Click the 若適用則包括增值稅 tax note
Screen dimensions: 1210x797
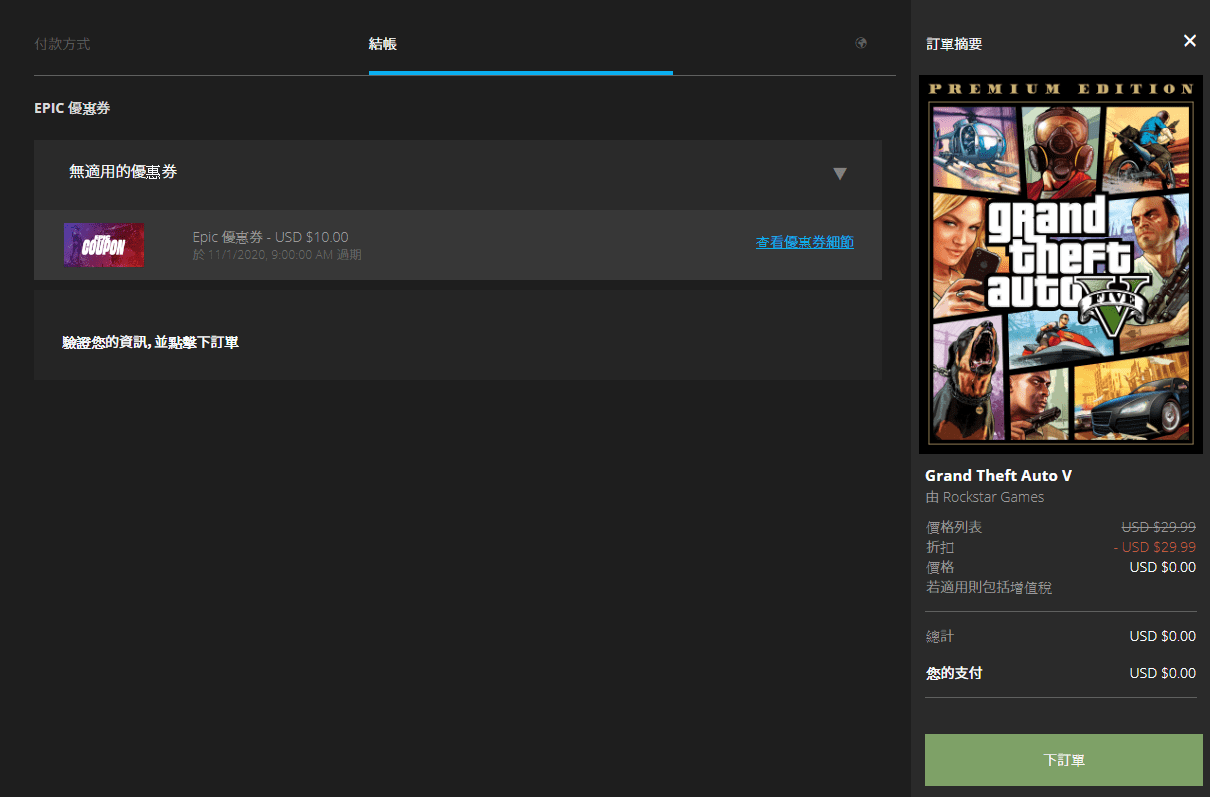[x=989, y=588]
